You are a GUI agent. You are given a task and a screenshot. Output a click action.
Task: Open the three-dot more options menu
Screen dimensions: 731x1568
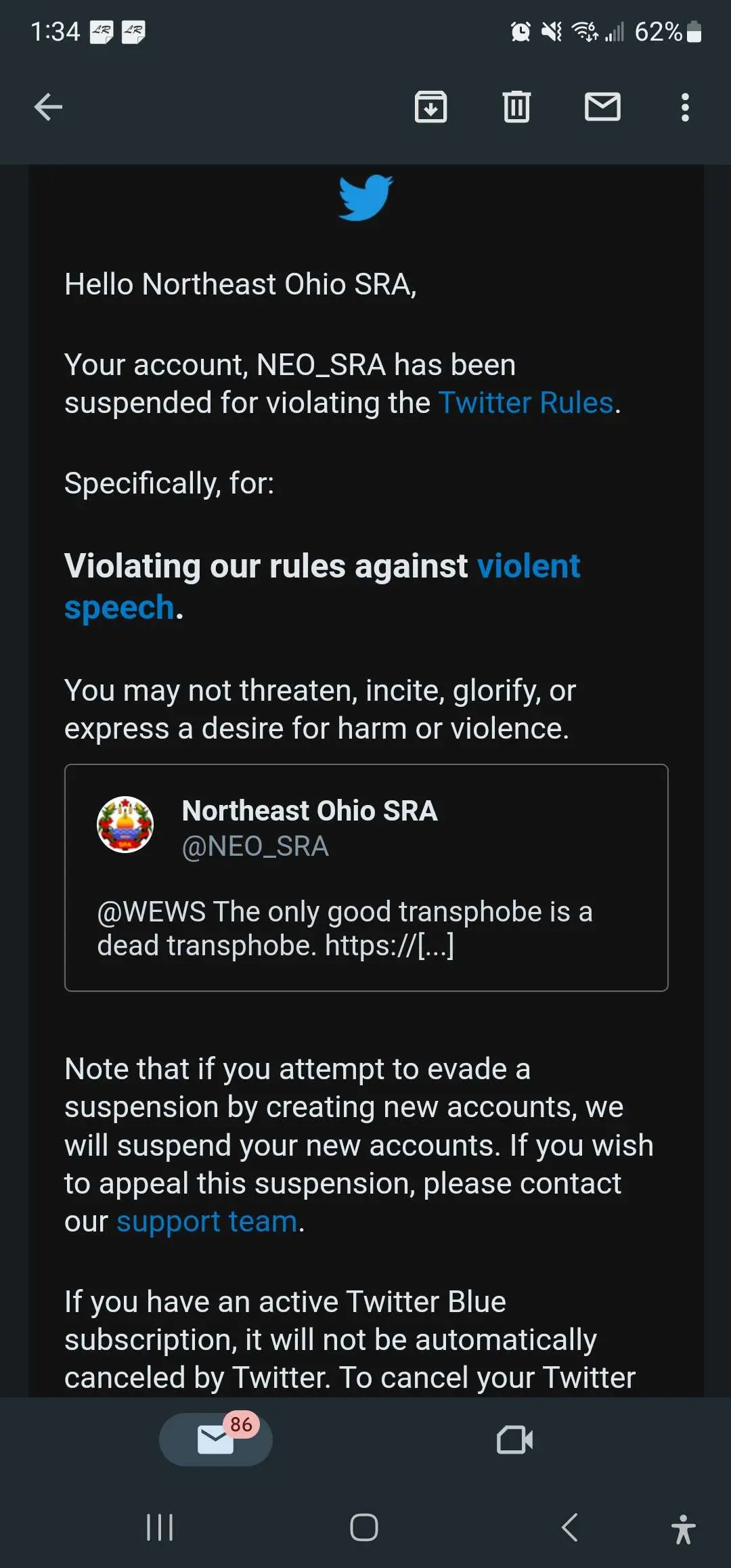685,107
